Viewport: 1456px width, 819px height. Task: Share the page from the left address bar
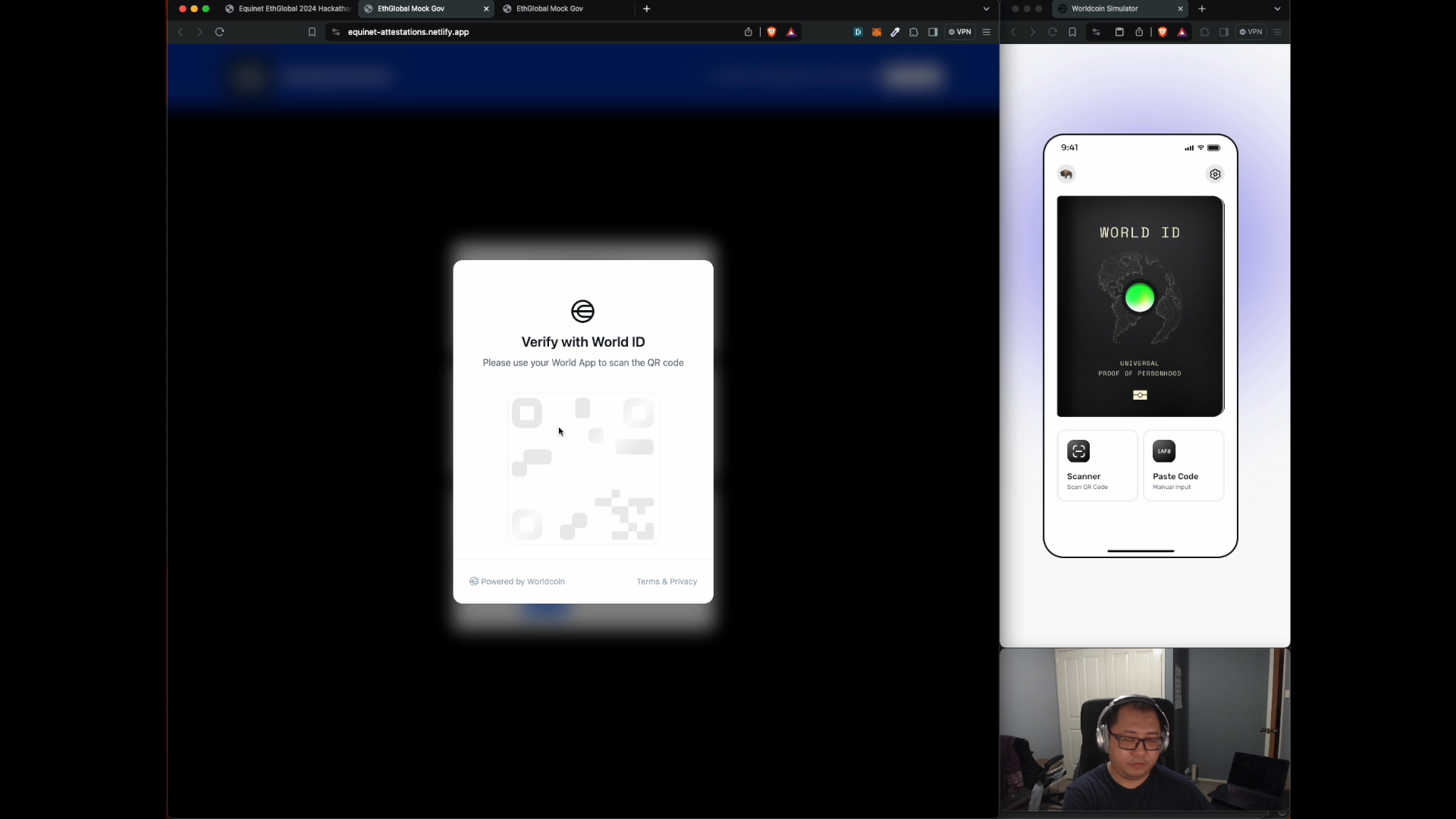coord(748,32)
